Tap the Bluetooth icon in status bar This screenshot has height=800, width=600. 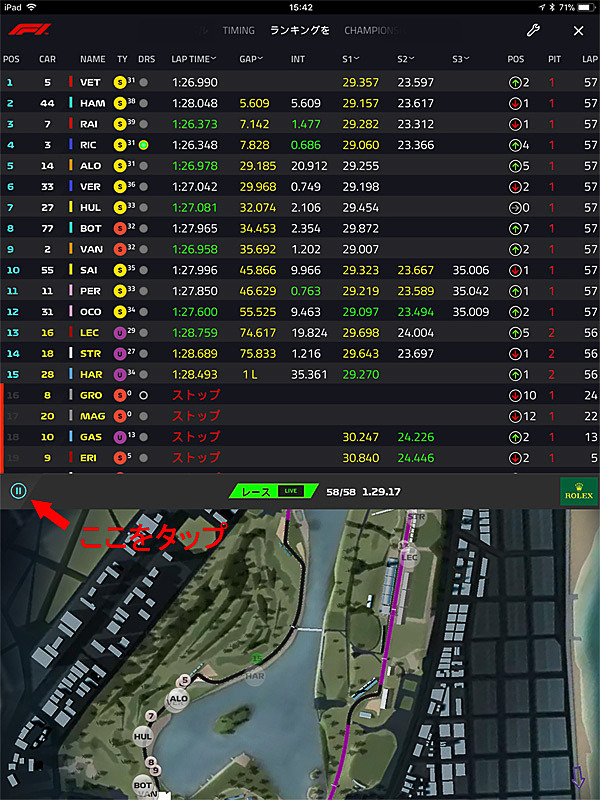552,7
